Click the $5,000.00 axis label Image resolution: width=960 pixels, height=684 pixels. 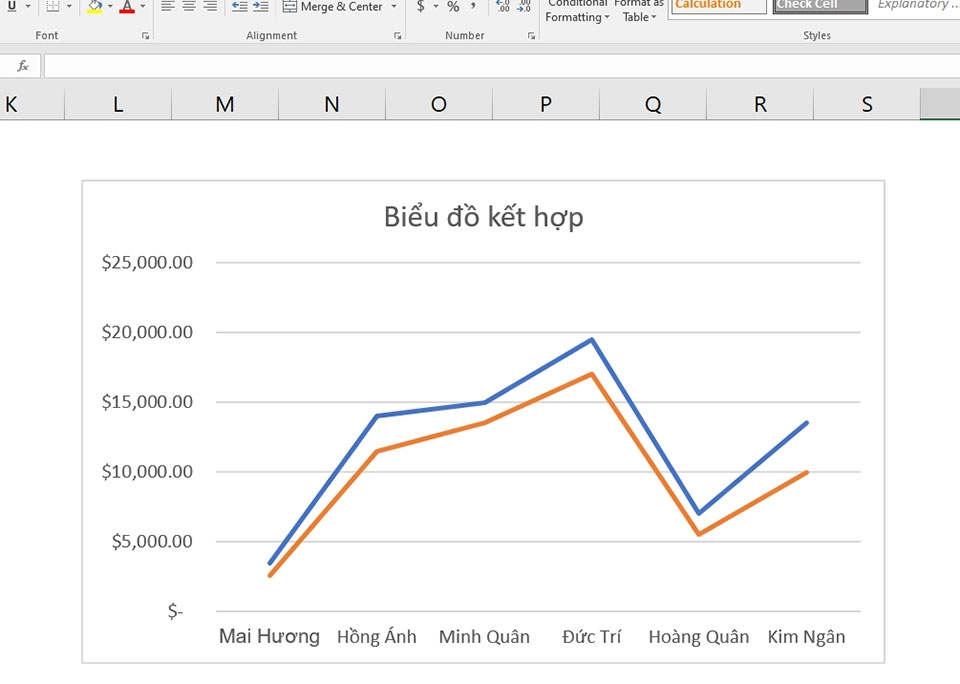pos(152,542)
